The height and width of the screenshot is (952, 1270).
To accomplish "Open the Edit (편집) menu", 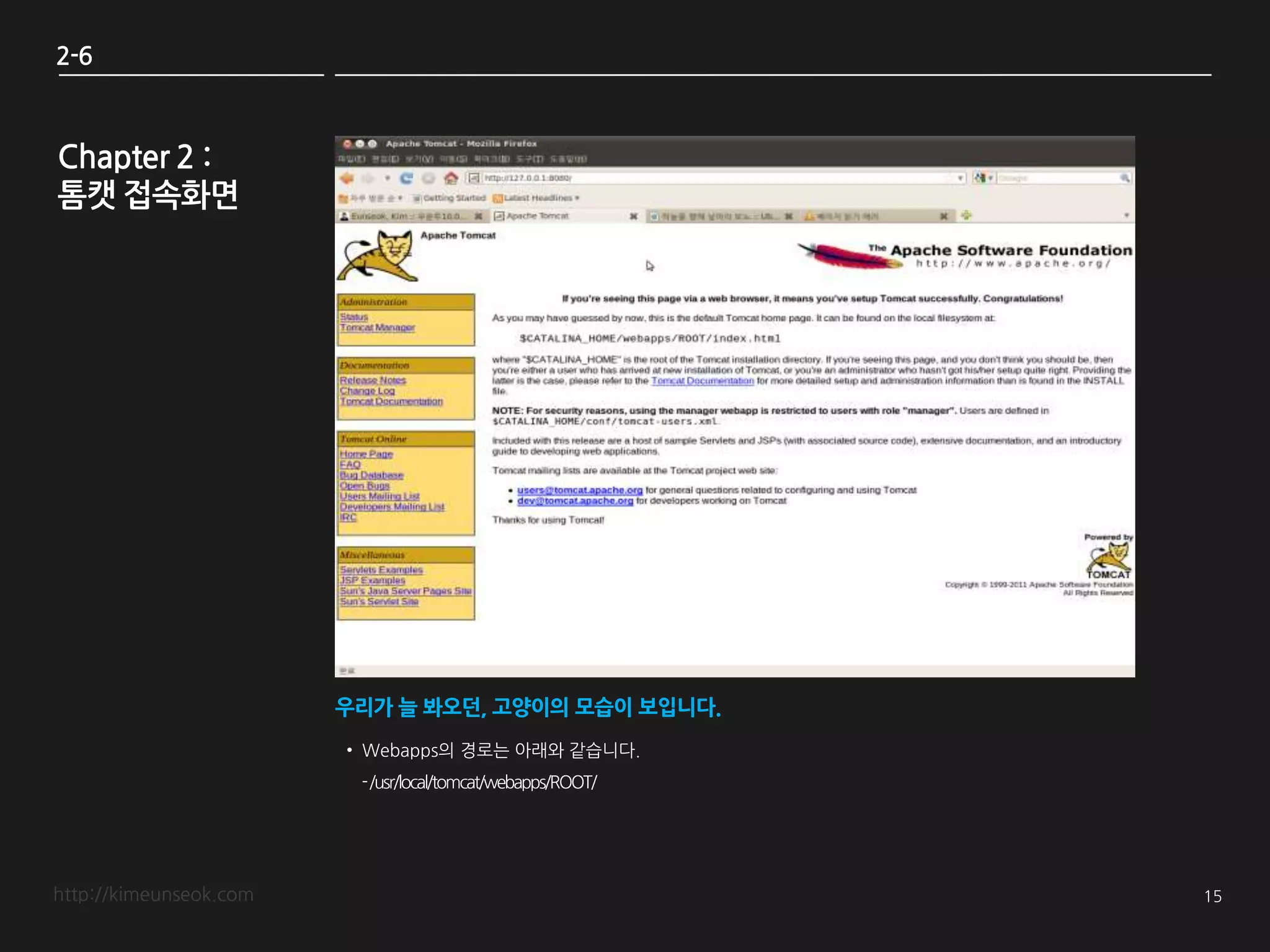I will (385, 159).
